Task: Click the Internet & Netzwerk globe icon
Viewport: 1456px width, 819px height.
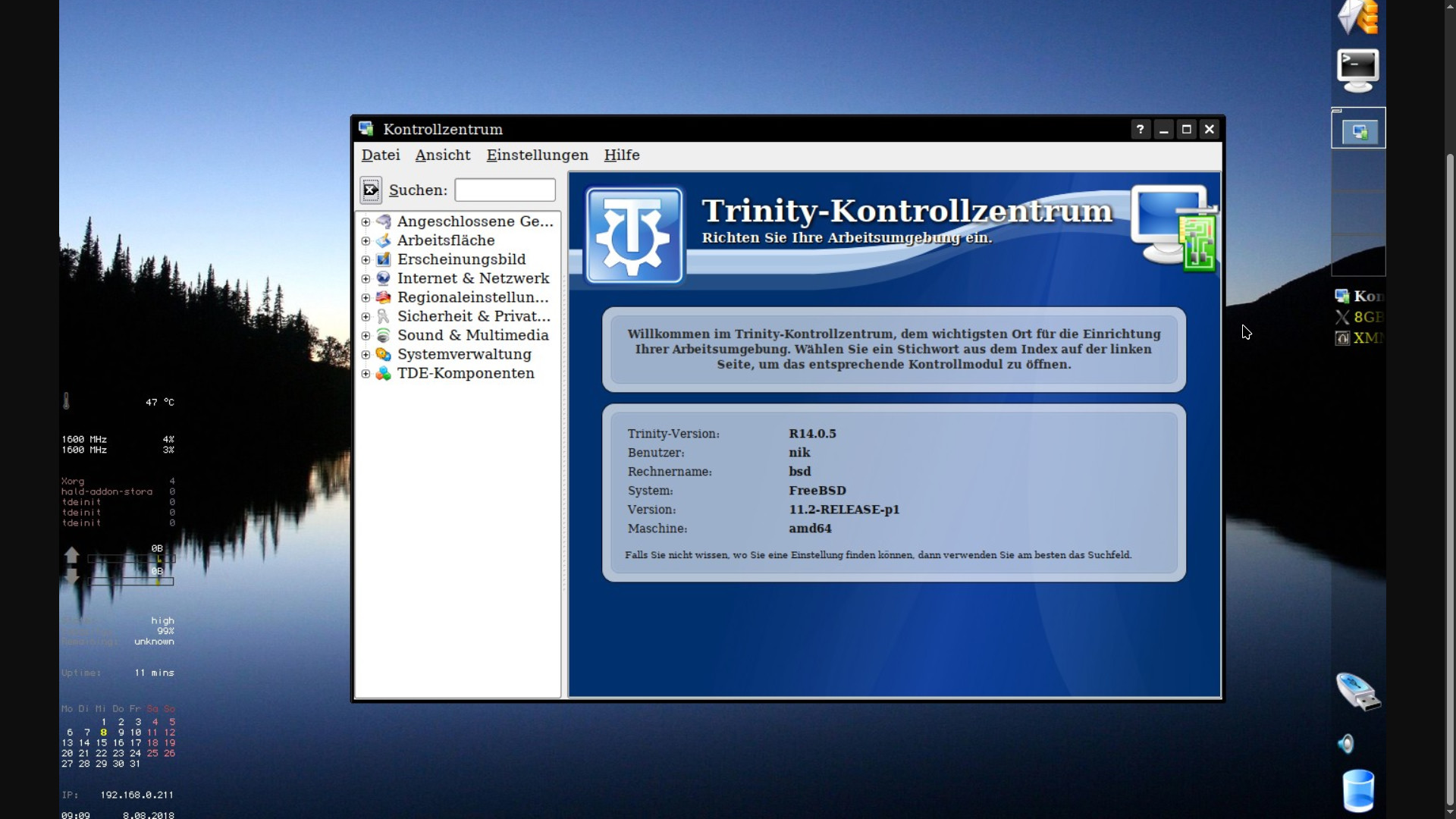Action: click(x=384, y=278)
